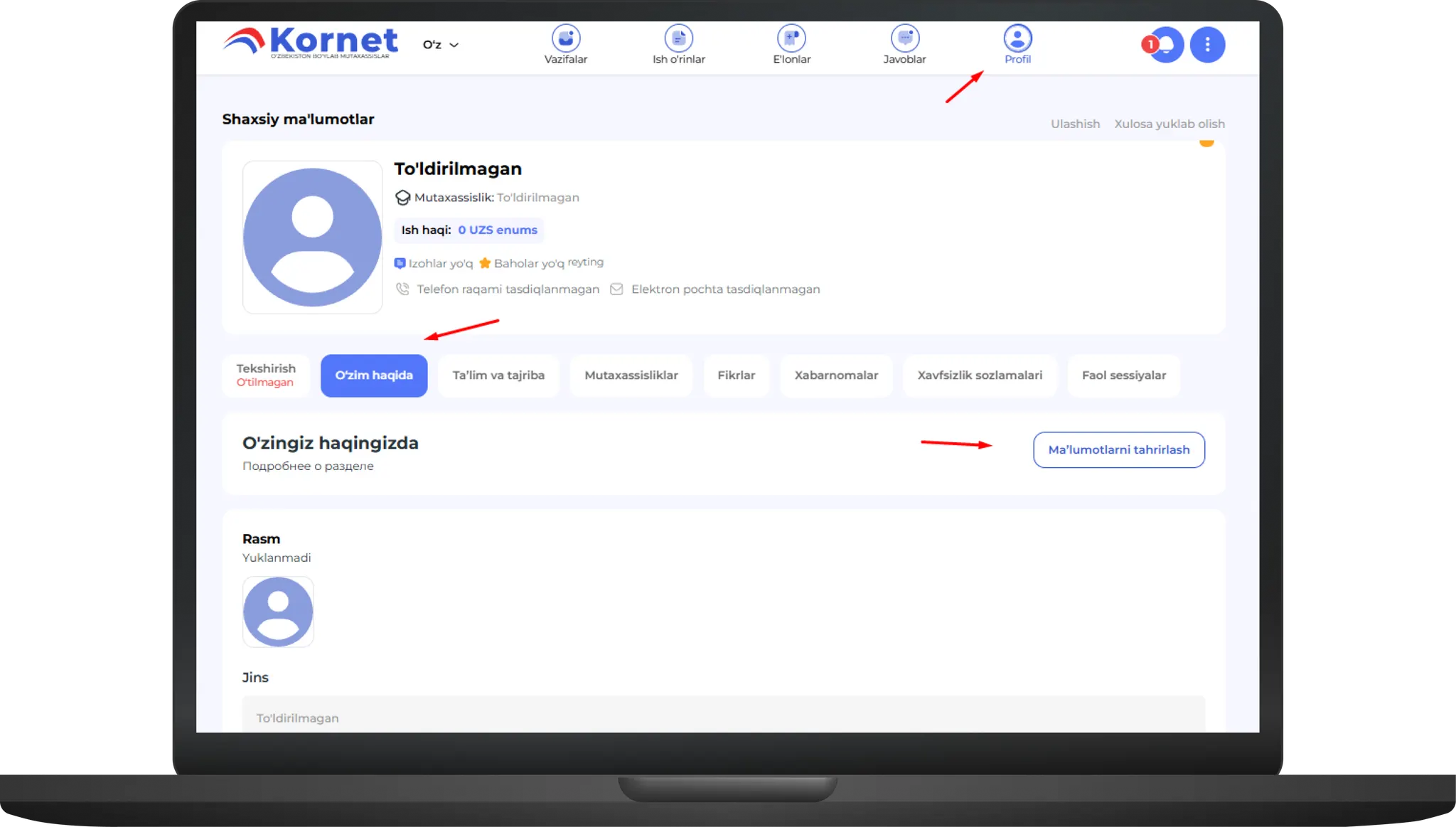Expand the O'z language dropdown

(x=440, y=45)
